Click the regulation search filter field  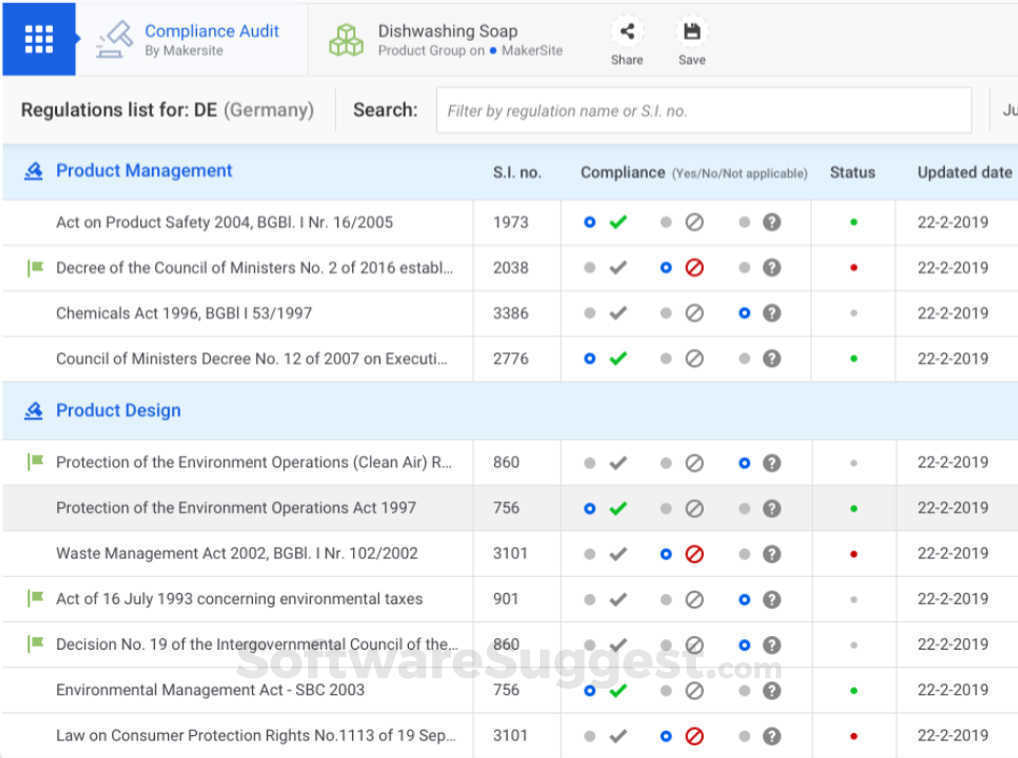click(x=703, y=111)
